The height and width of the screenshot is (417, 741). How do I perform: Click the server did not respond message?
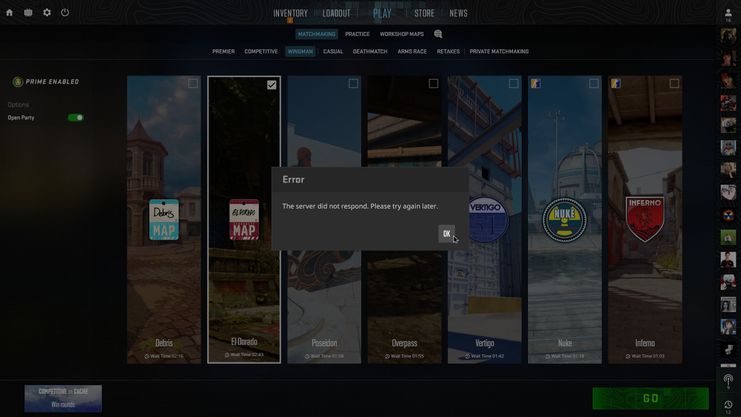(x=360, y=206)
